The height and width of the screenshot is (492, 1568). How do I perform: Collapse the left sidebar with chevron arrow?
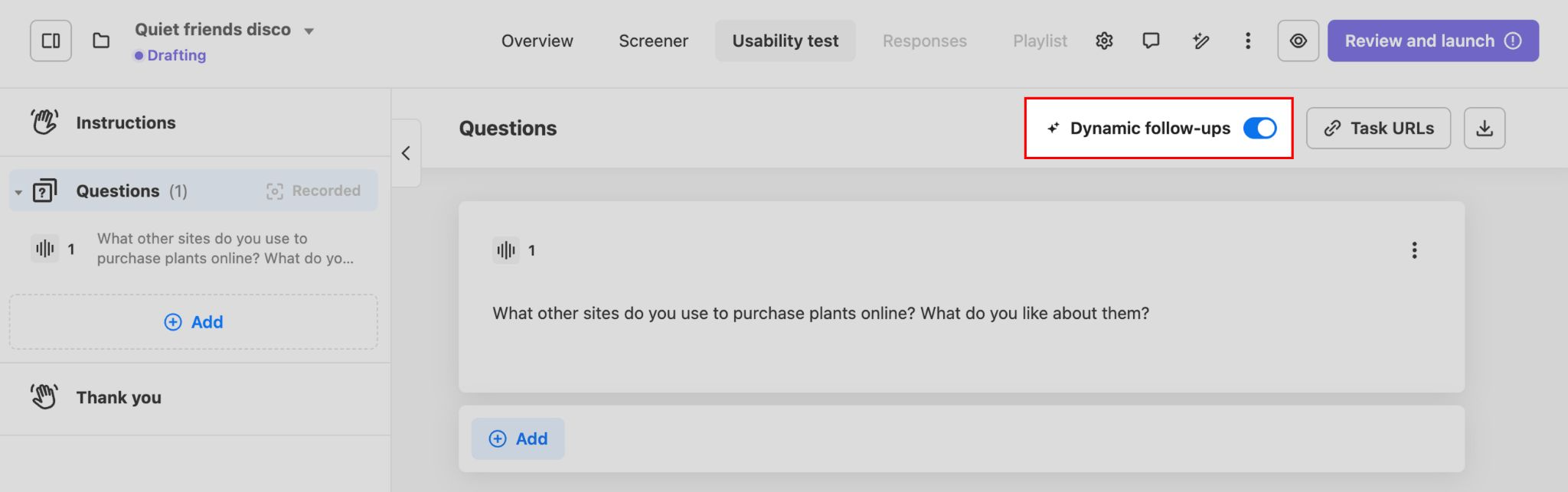coord(406,153)
